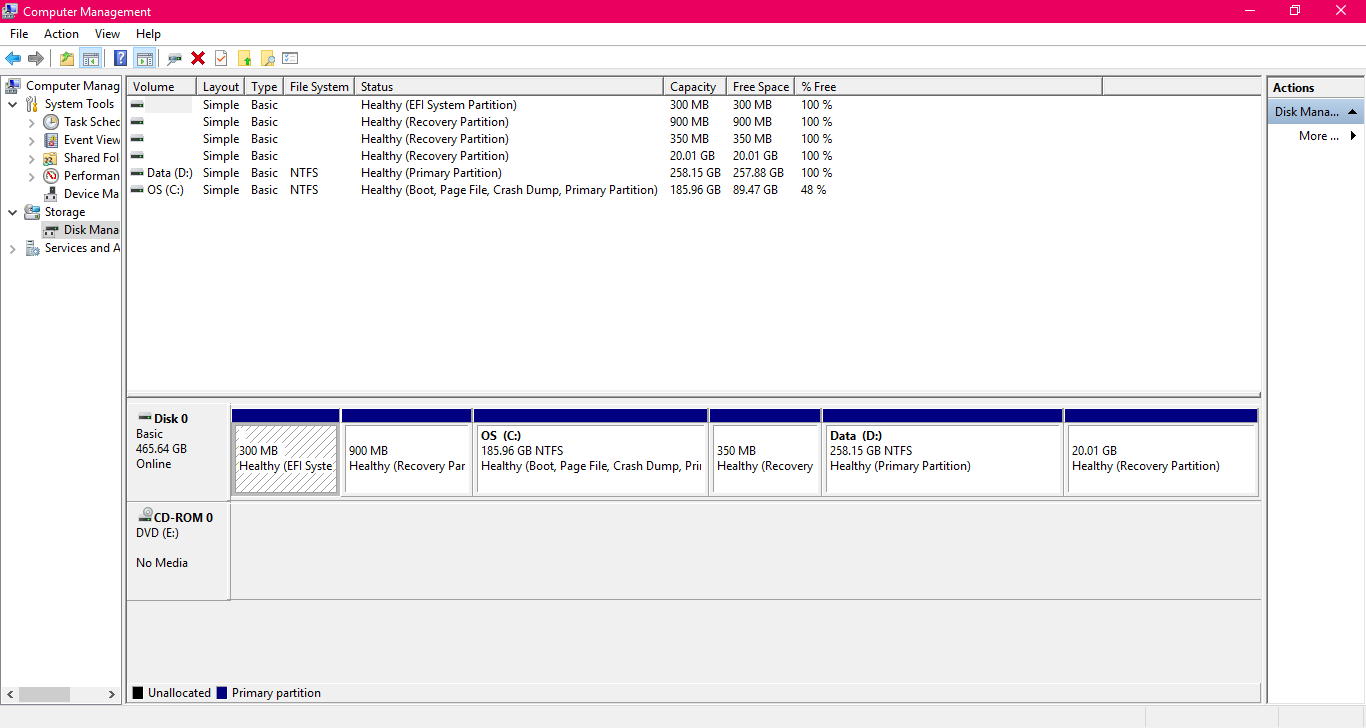Expand the Performance tree node
The image size is (1366, 728).
(31, 176)
